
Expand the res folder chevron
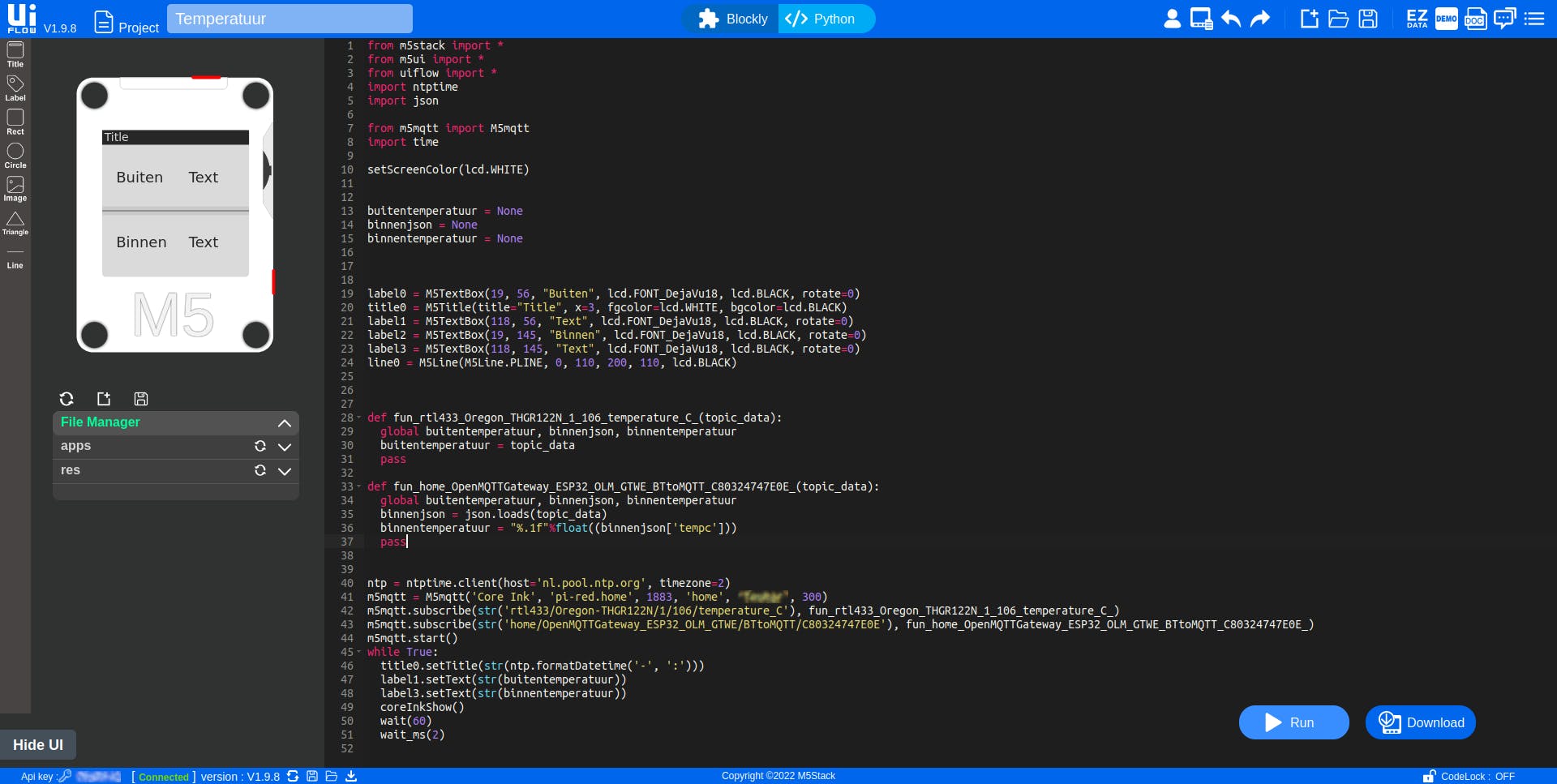pyautogui.click(x=285, y=471)
